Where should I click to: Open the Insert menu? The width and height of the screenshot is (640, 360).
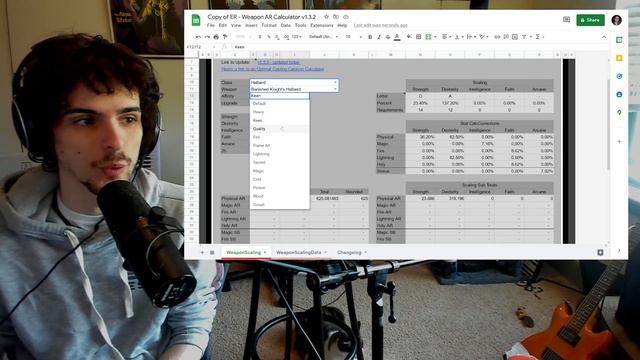click(251, 25)
